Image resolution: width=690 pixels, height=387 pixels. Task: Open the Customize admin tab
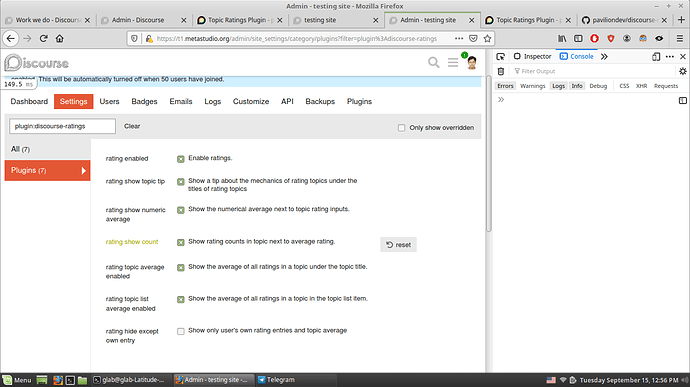[251, 101]
